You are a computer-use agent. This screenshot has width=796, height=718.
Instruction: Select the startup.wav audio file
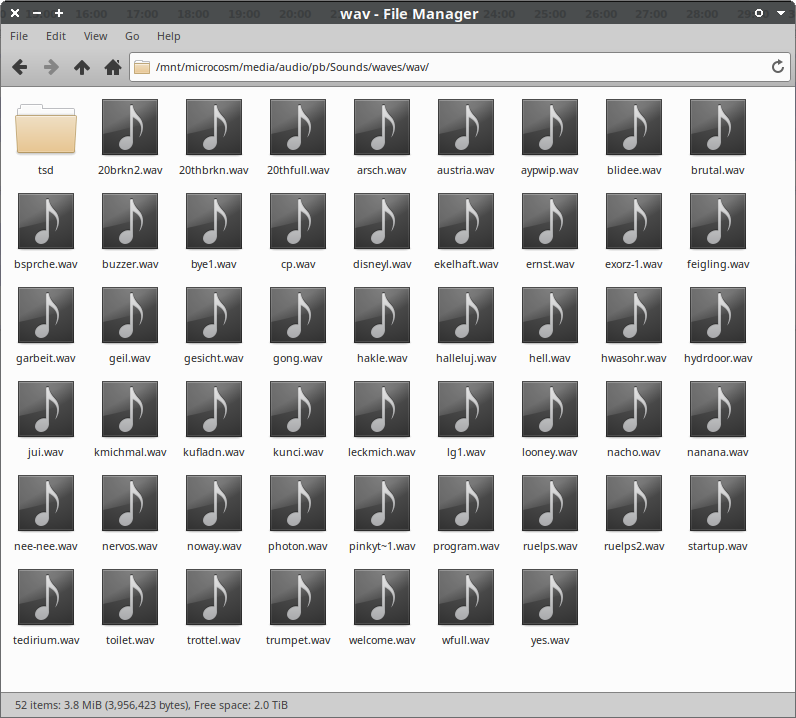pyautogui.click(x=718, y=504)
